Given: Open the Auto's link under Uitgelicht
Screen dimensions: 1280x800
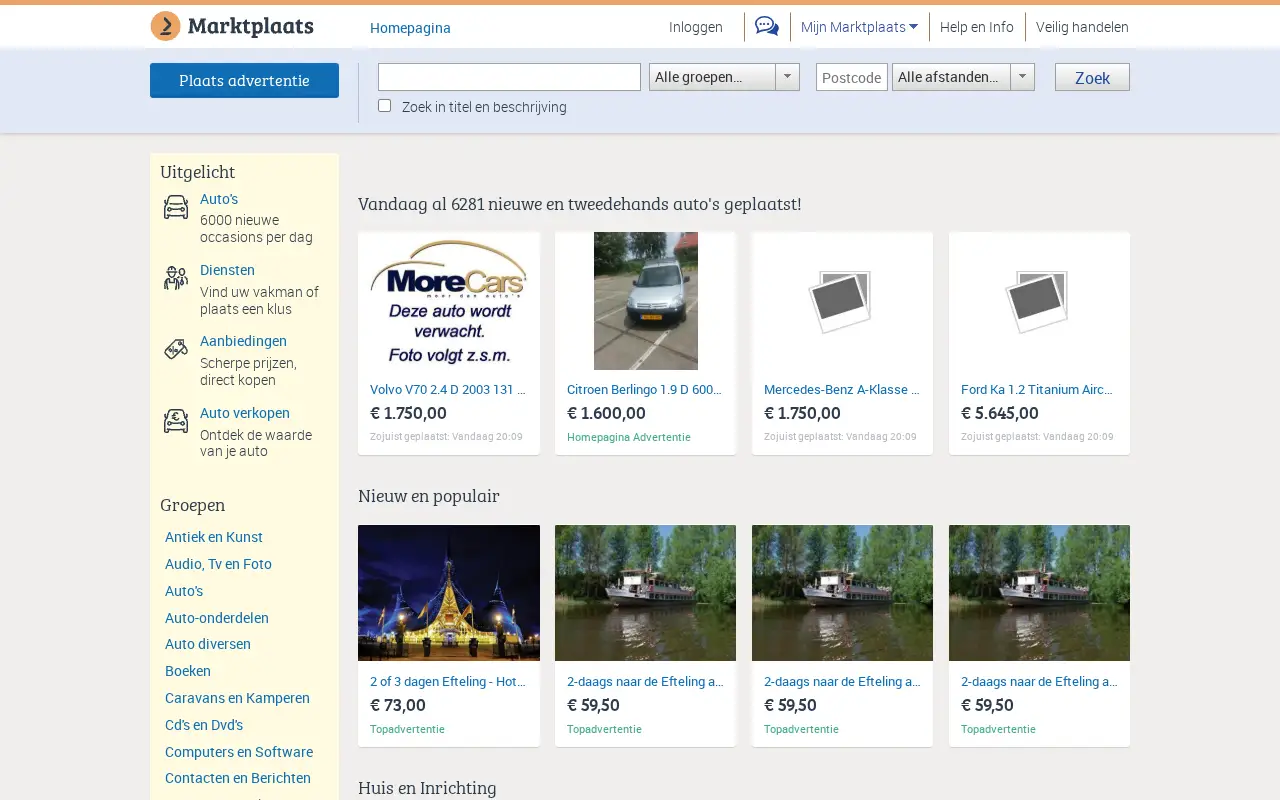Looking at the screenshot, I should 219,199.
